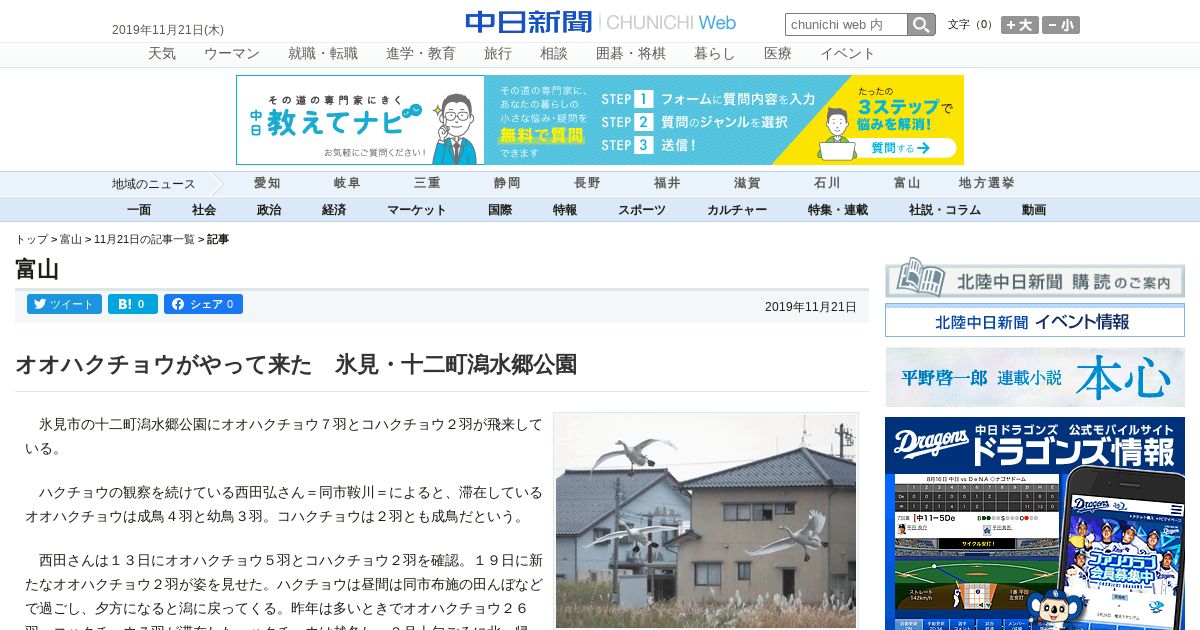Open the 相談 top menu item
Viewport: 1200px width, 630px height.
[x=554, y=54]
